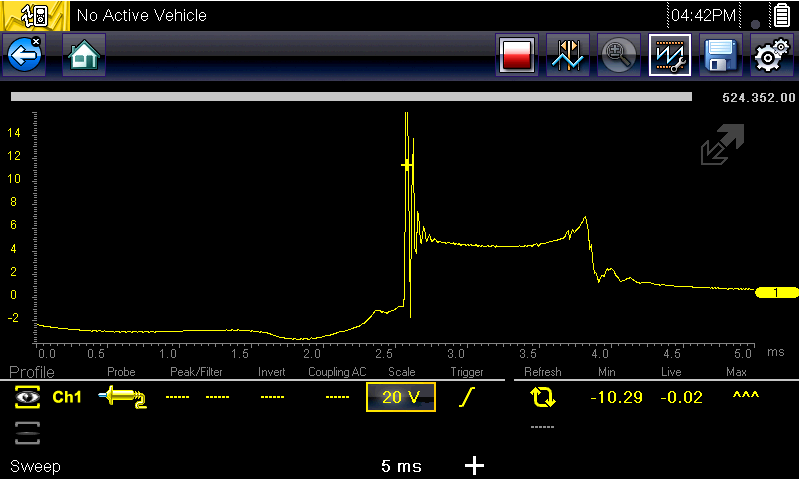Viewport: 800px width, 479px height.
Task: Click the No Active Vehicle title
Action: pyautogui.click(x=141, y=15)
